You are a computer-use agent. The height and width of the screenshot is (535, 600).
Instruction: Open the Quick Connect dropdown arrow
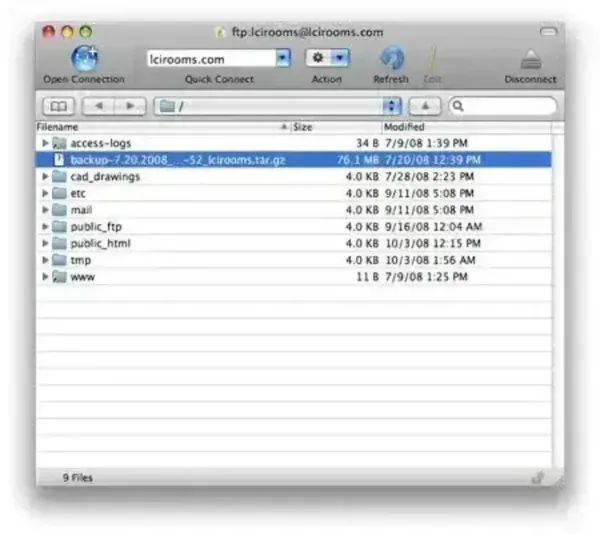(x=283, y=58)
